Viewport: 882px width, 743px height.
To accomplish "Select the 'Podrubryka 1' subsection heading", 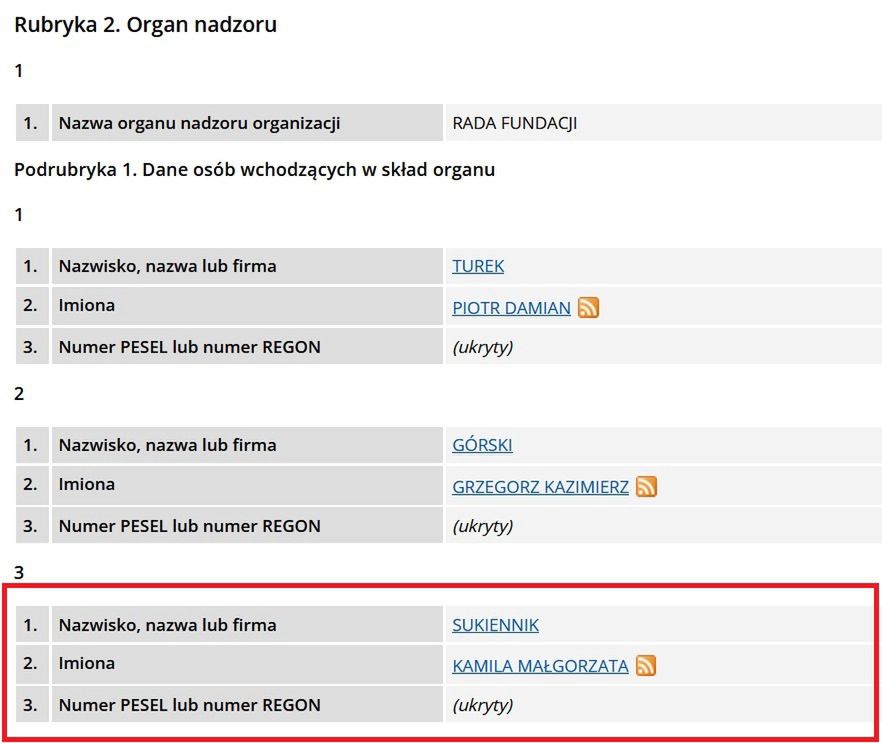I will [254, 169].
